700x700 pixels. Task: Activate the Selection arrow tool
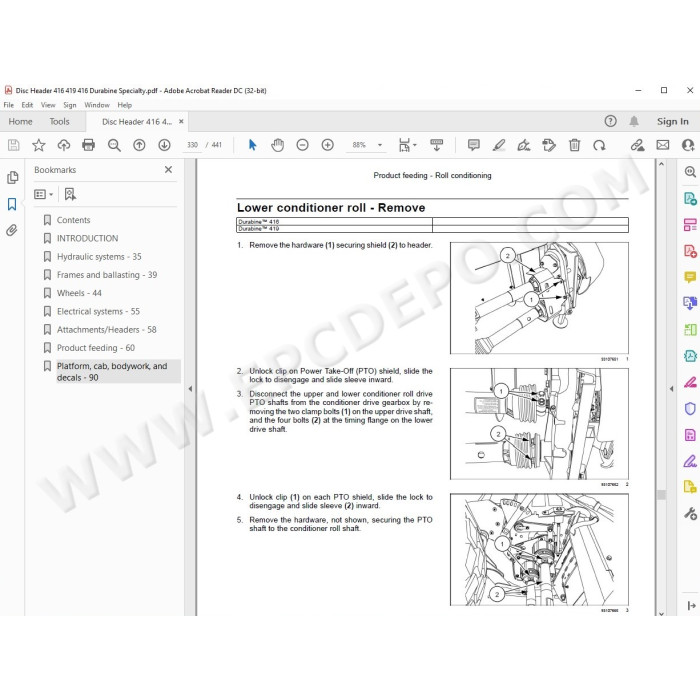point(252,145)
